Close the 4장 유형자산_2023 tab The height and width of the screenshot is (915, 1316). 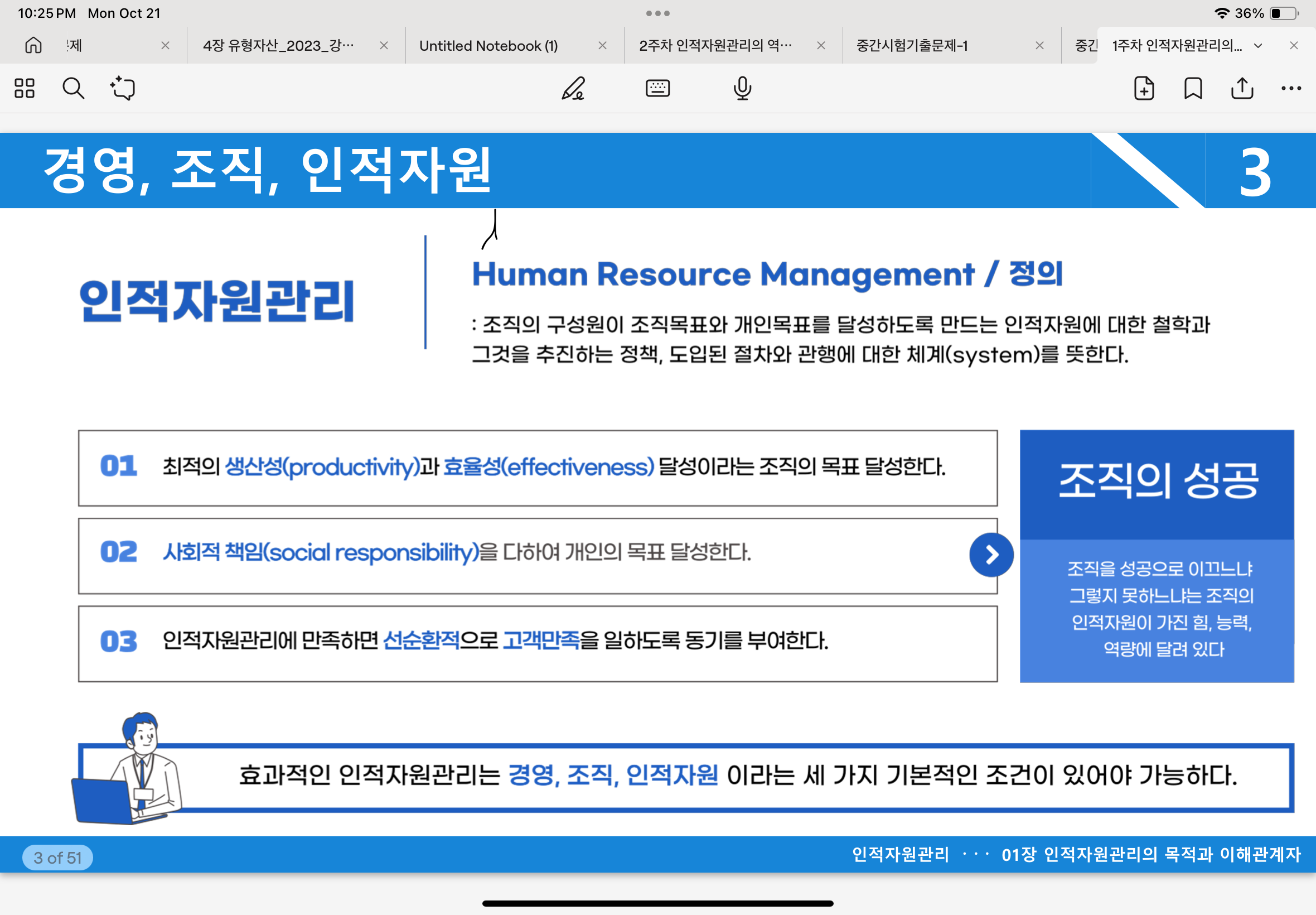coord(384,45)
